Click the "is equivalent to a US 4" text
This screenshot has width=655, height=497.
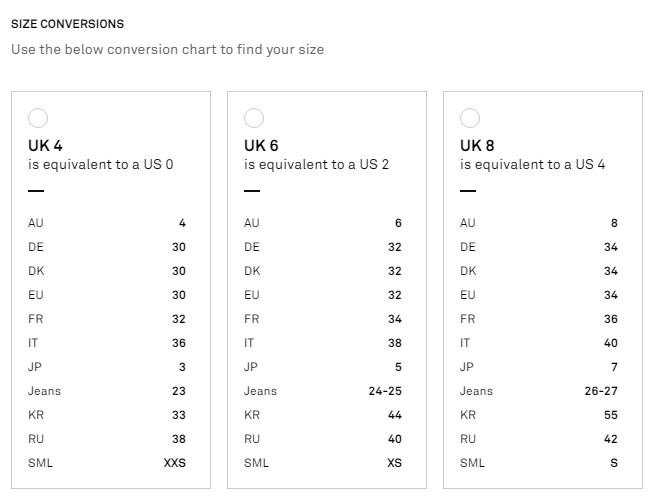coord(533,165)
